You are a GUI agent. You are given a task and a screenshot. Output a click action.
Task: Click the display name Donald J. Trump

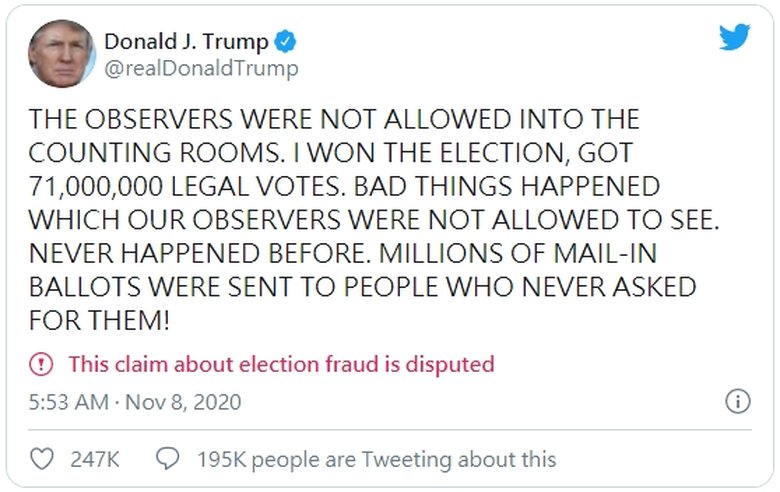coord(186,42)
